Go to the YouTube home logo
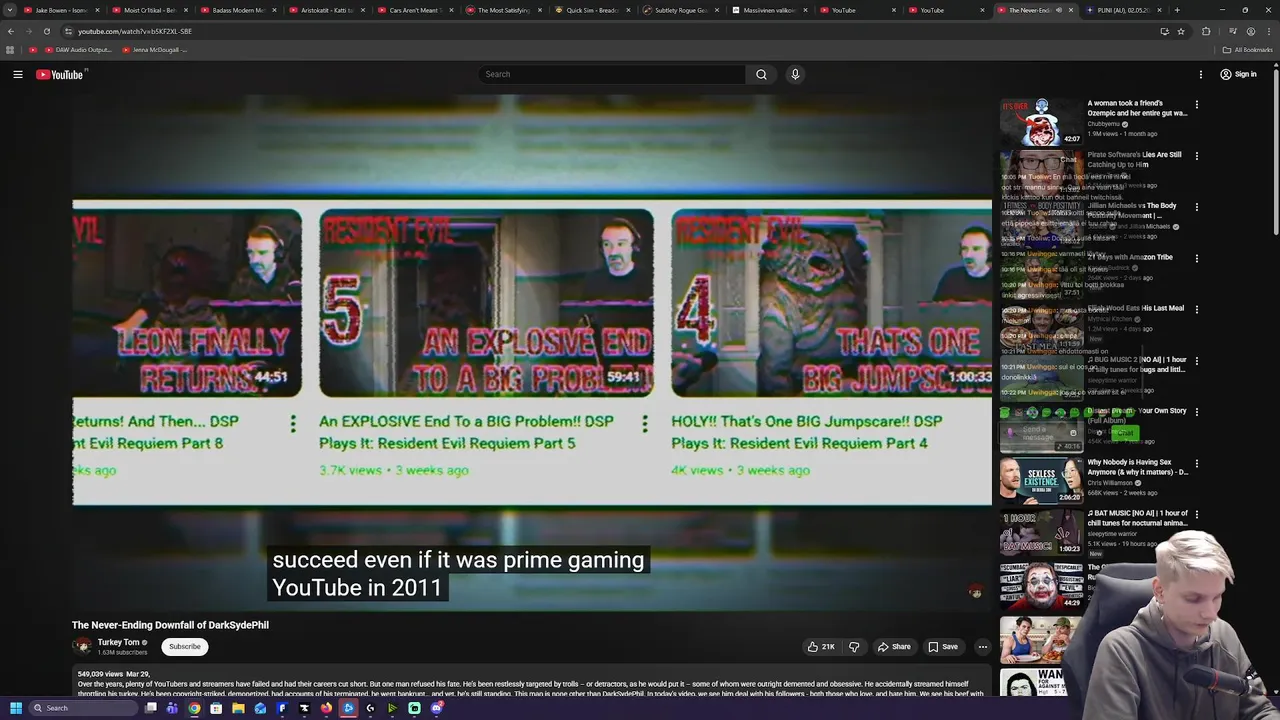This screenshot has height=720, width=1280. [x=60, y=74]
